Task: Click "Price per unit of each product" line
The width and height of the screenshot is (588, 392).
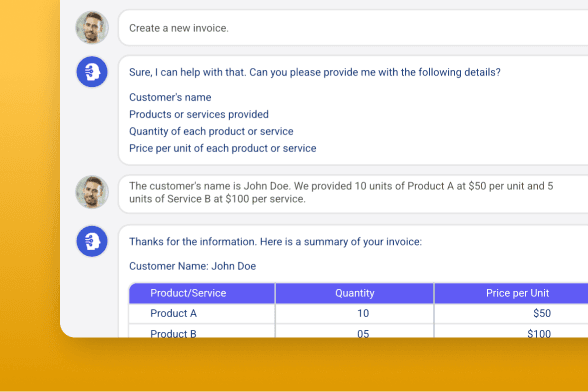Action: pos(222,148)
